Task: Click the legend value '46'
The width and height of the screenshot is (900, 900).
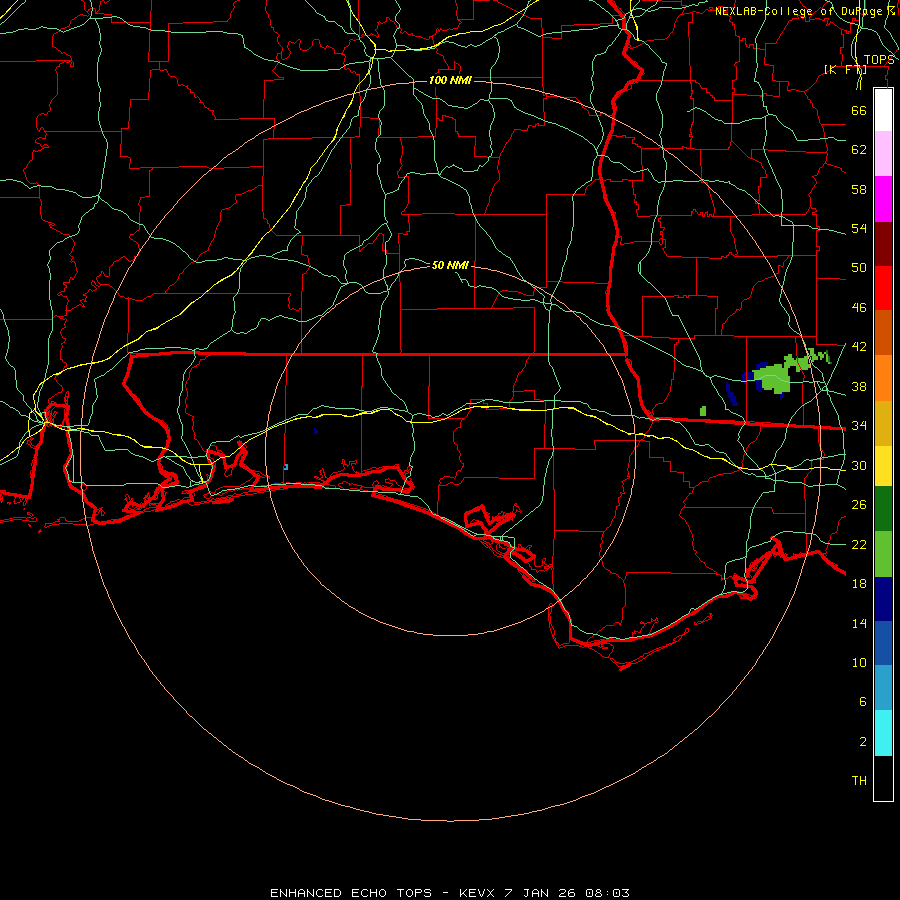Action: tap(859, 308)
